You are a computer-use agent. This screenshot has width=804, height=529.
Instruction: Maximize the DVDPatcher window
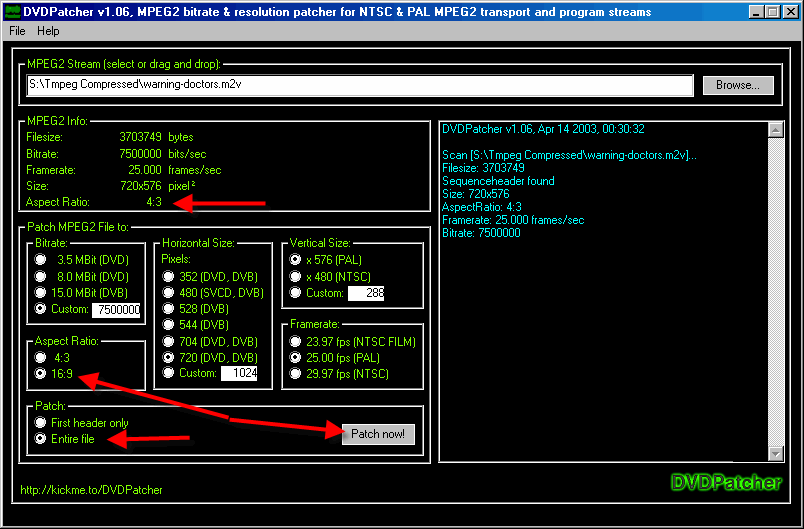[772, 12]
